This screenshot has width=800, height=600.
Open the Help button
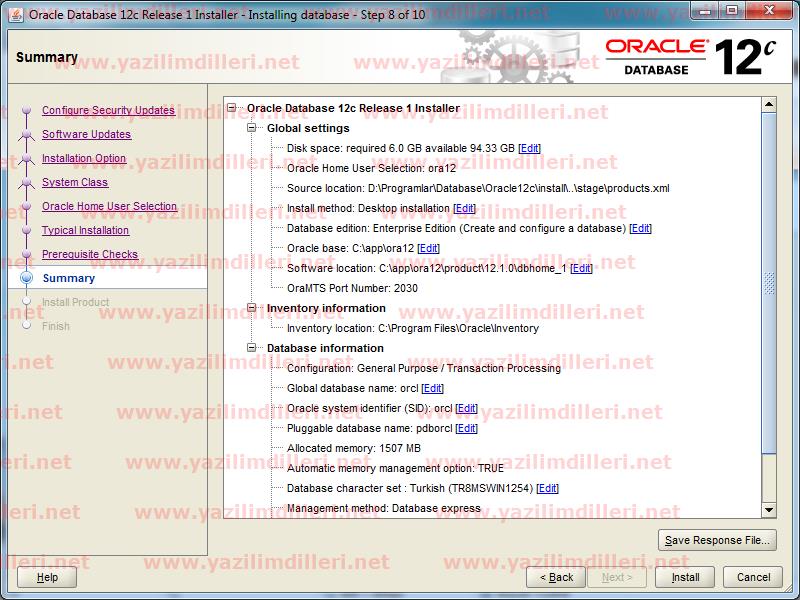tap(47, 577)
